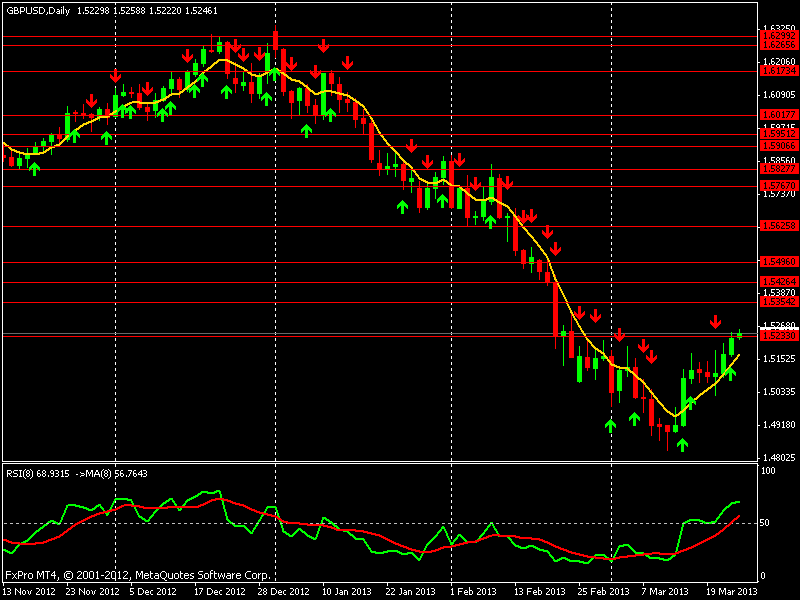Select the 1.54960 price level label
The height and width of the screenshot is (600, 800).
tap(779, 262)
